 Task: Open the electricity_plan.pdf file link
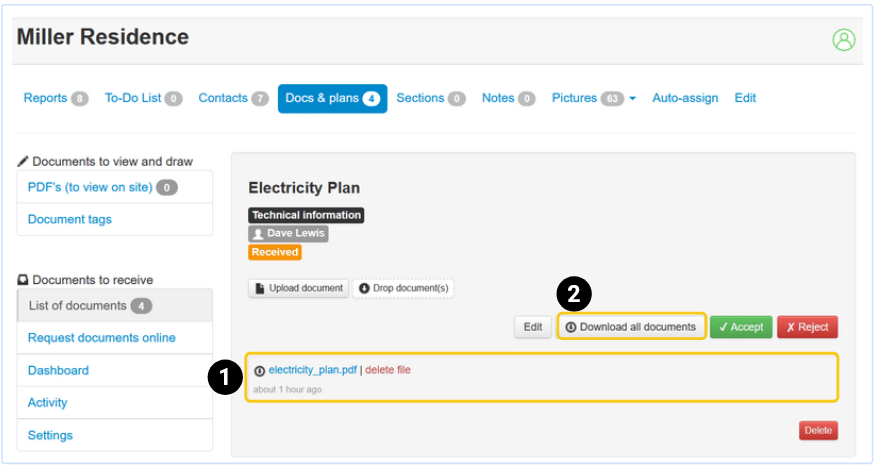pos(312,370)
